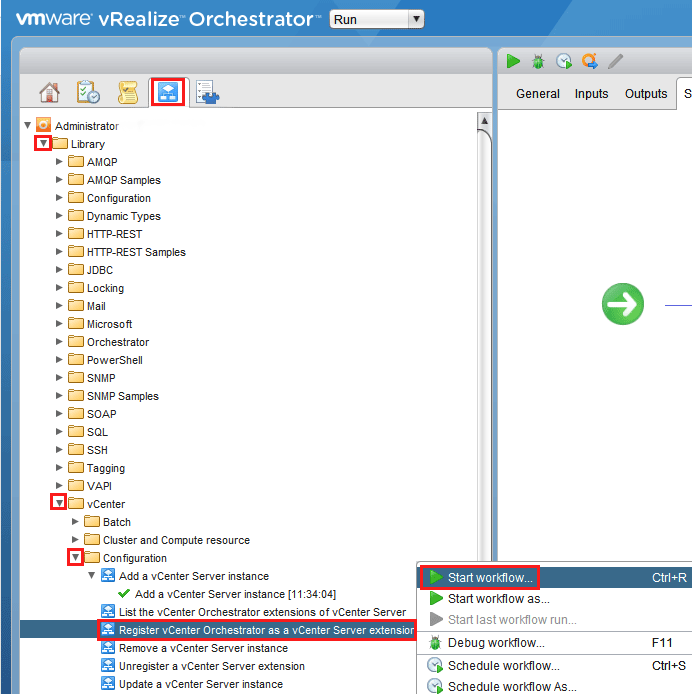
Task: Click the workflow tree vertical scrollbar thumb
Action: coord(484,345)
